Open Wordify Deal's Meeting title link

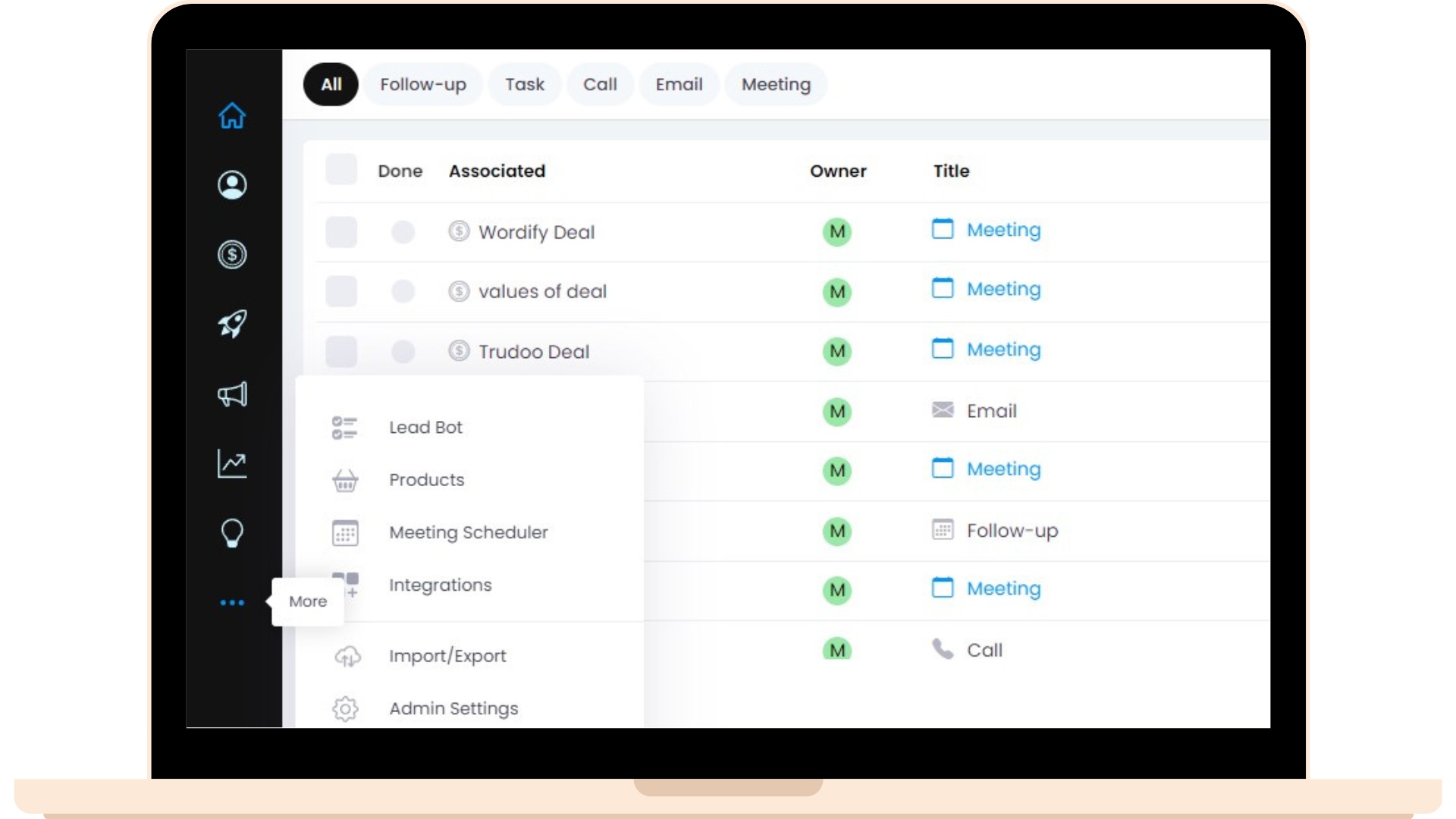point(1003,230)
